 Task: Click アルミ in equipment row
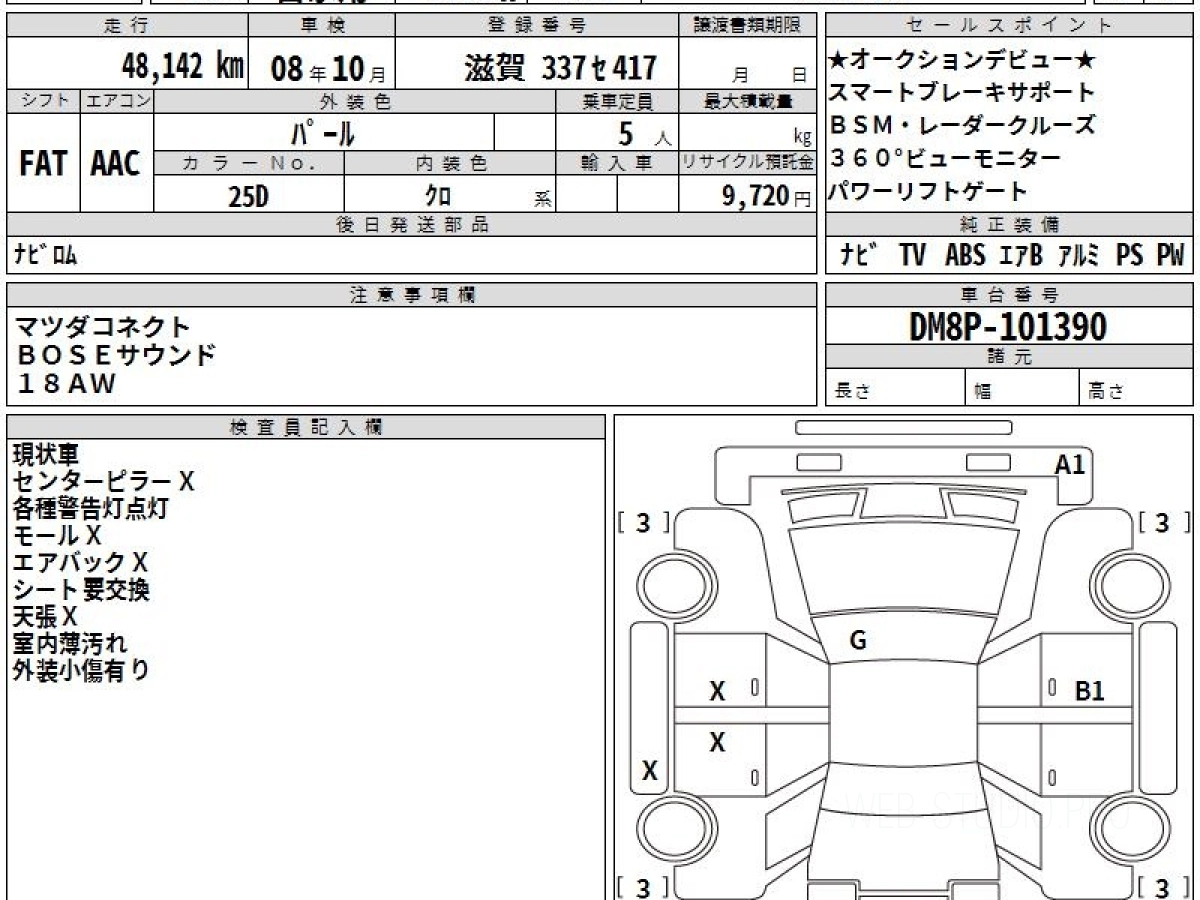pos(1078,255)
